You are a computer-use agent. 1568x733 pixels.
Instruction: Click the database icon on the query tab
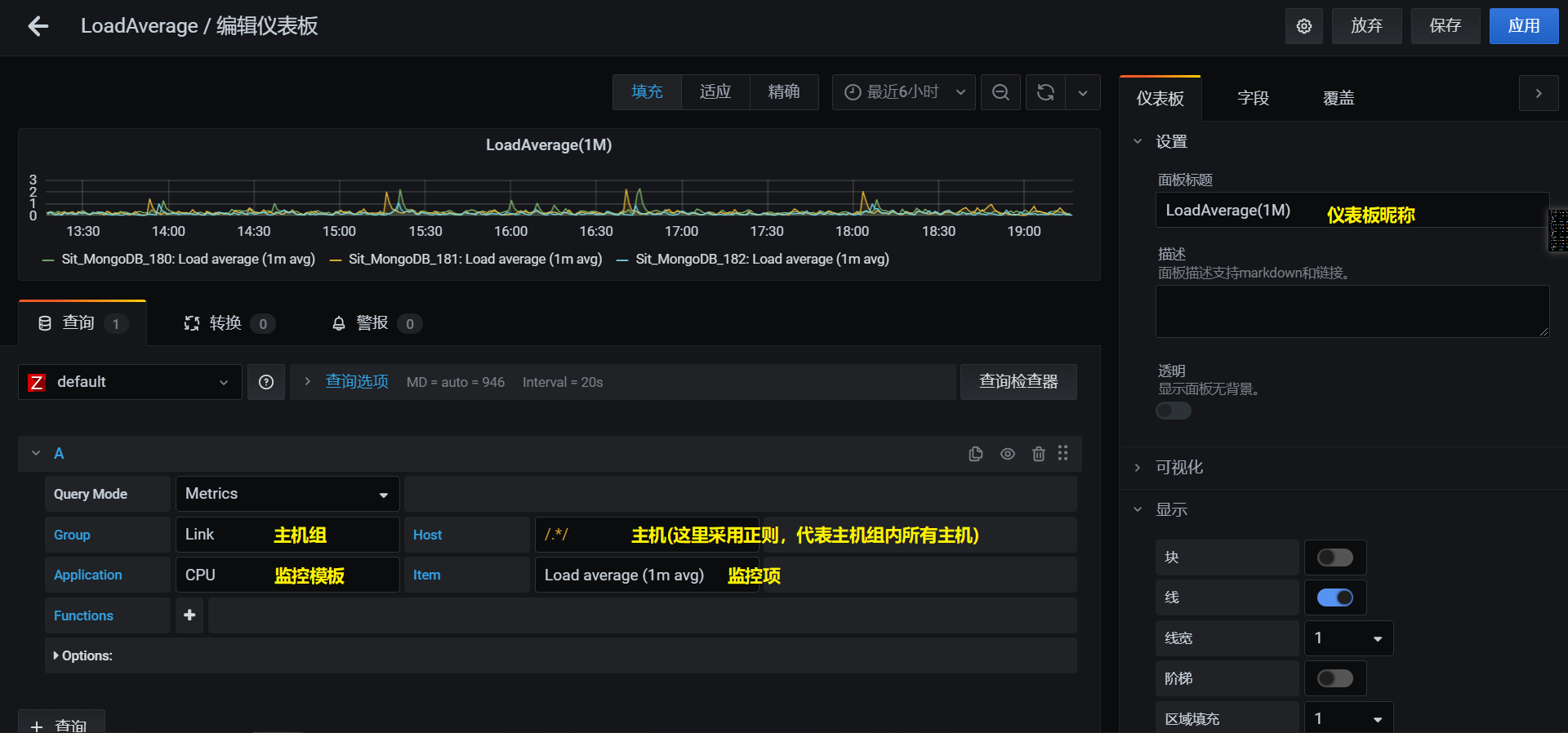click(45, 323)
